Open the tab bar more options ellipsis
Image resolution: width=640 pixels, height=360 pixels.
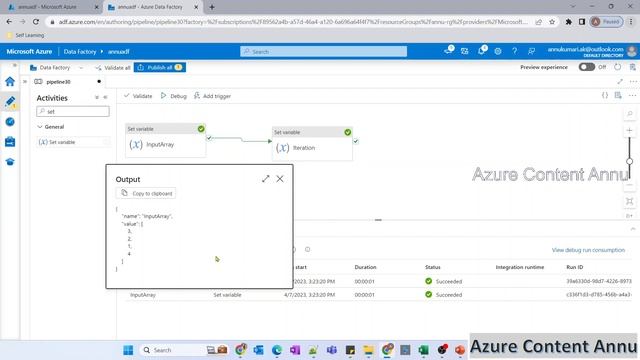pos(633,82)
